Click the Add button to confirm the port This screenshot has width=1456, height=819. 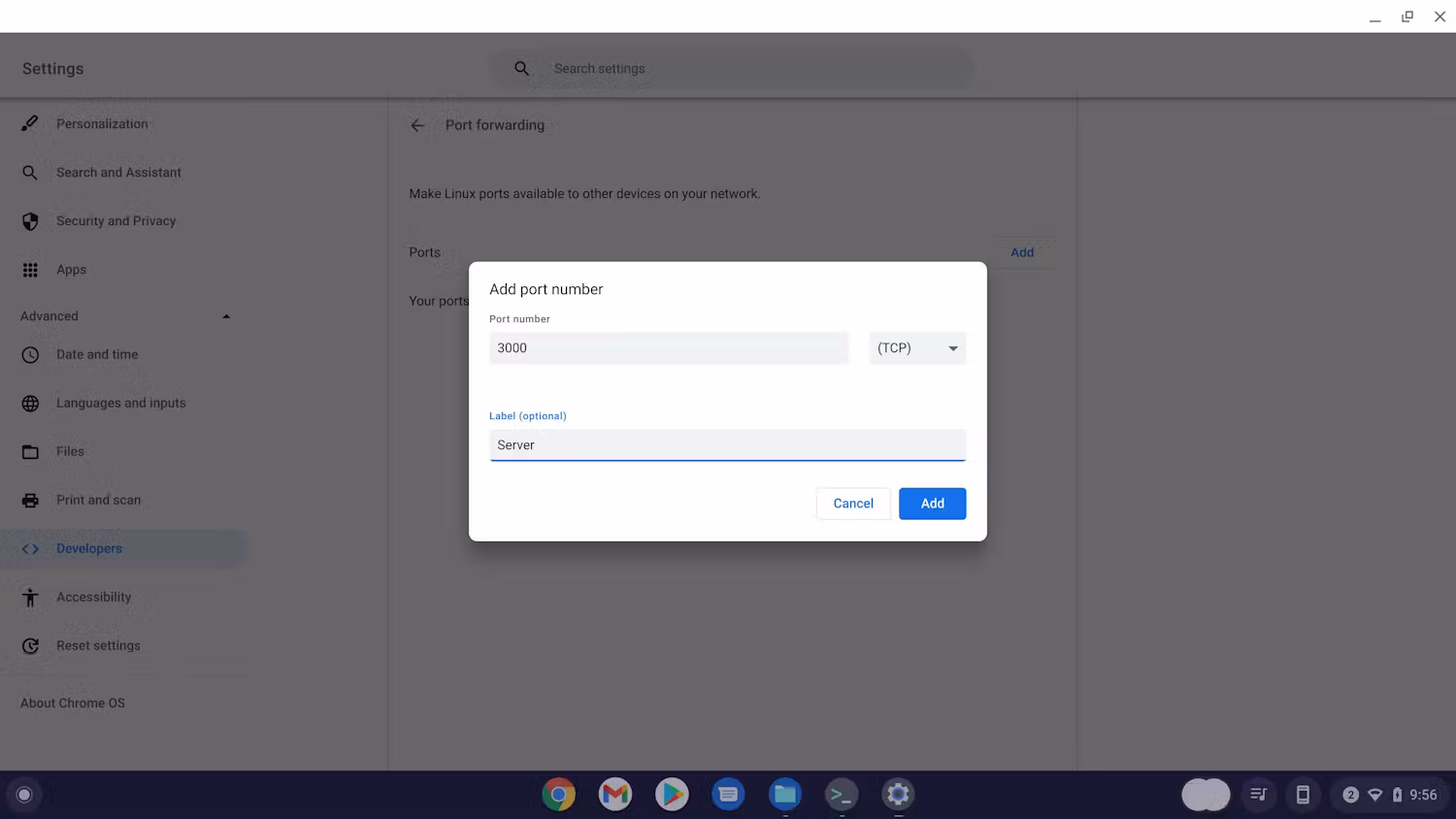tap(932, 503)
